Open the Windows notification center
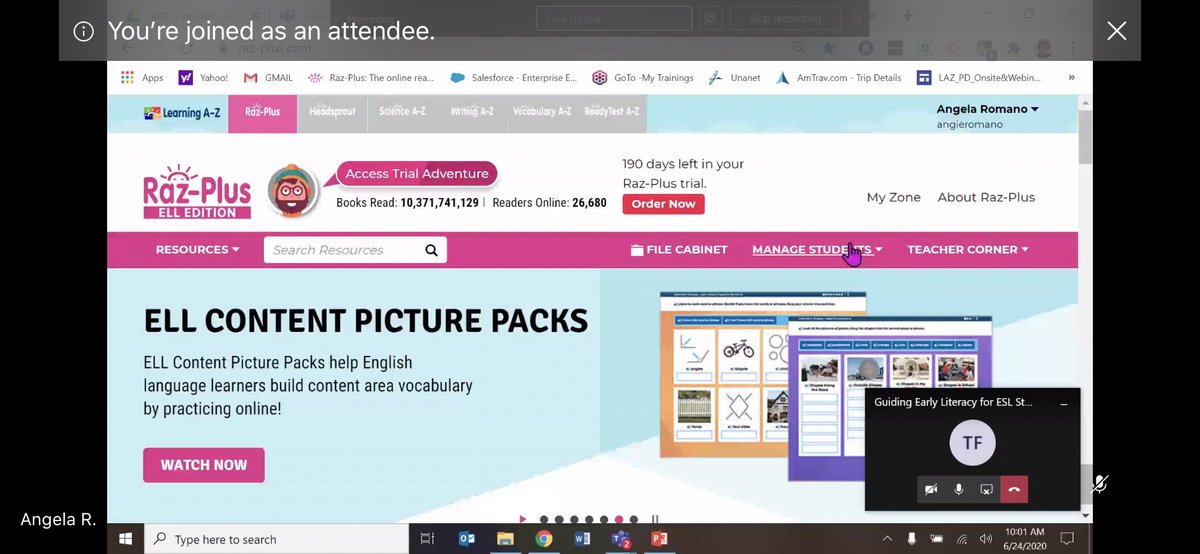Image resolution: width=1200 pixels, height=554 pixels. 1067,539
